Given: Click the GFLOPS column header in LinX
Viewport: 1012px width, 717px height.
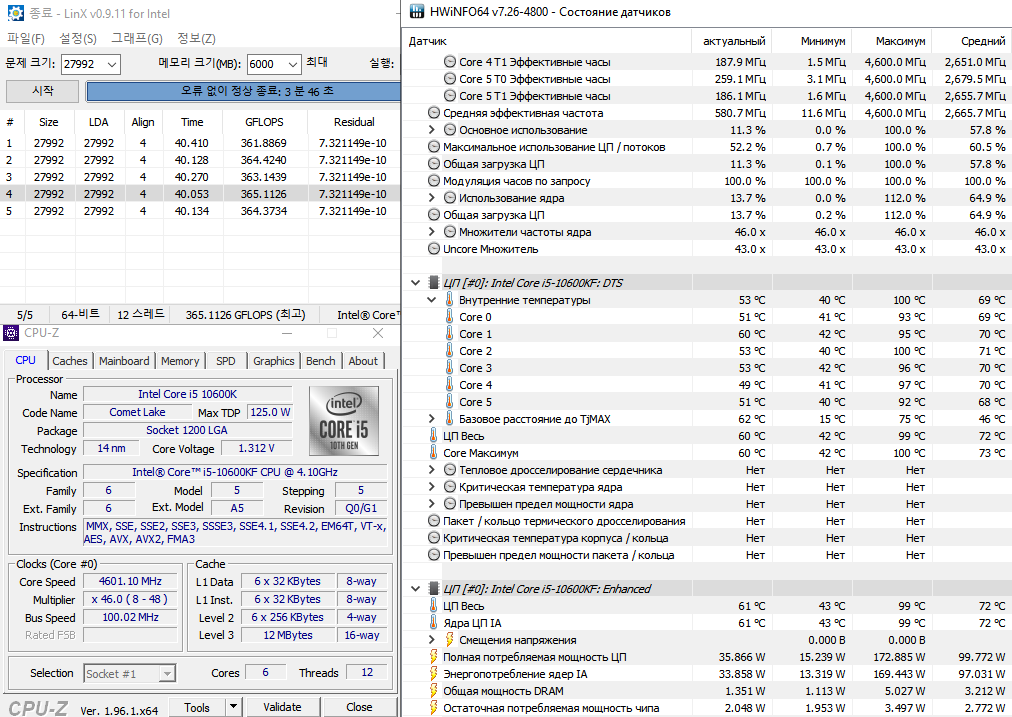Looking at the screenshot, I should 265,122.
